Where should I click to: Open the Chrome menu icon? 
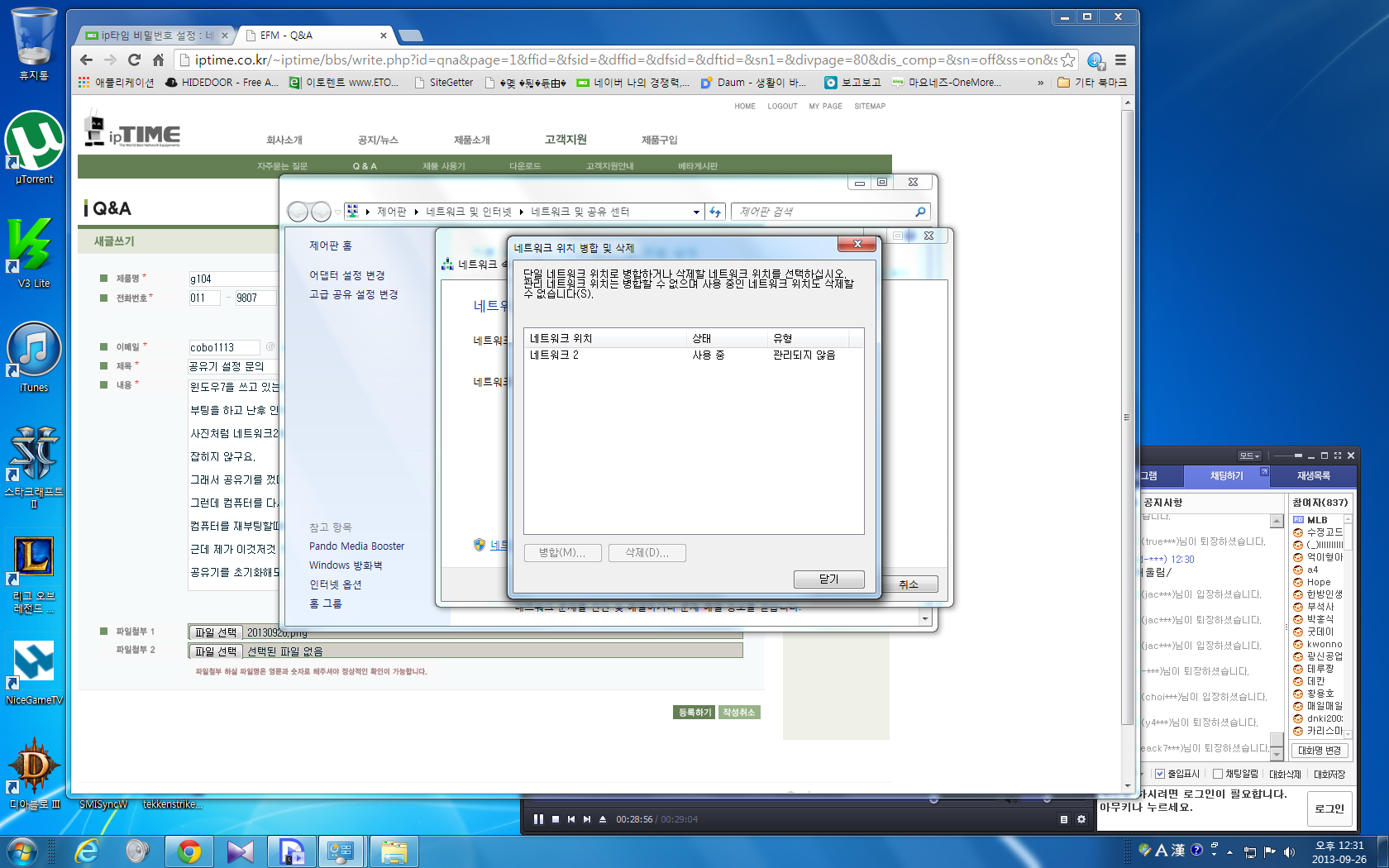click(1120, 60)
